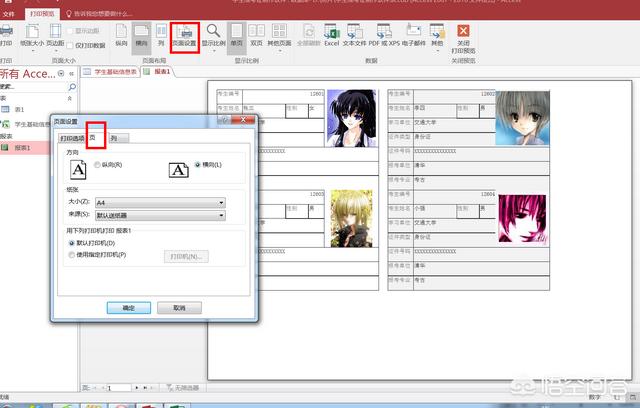Export to text file (文本文件)
This screenshot has height=408, width=640.
[354, 35]
